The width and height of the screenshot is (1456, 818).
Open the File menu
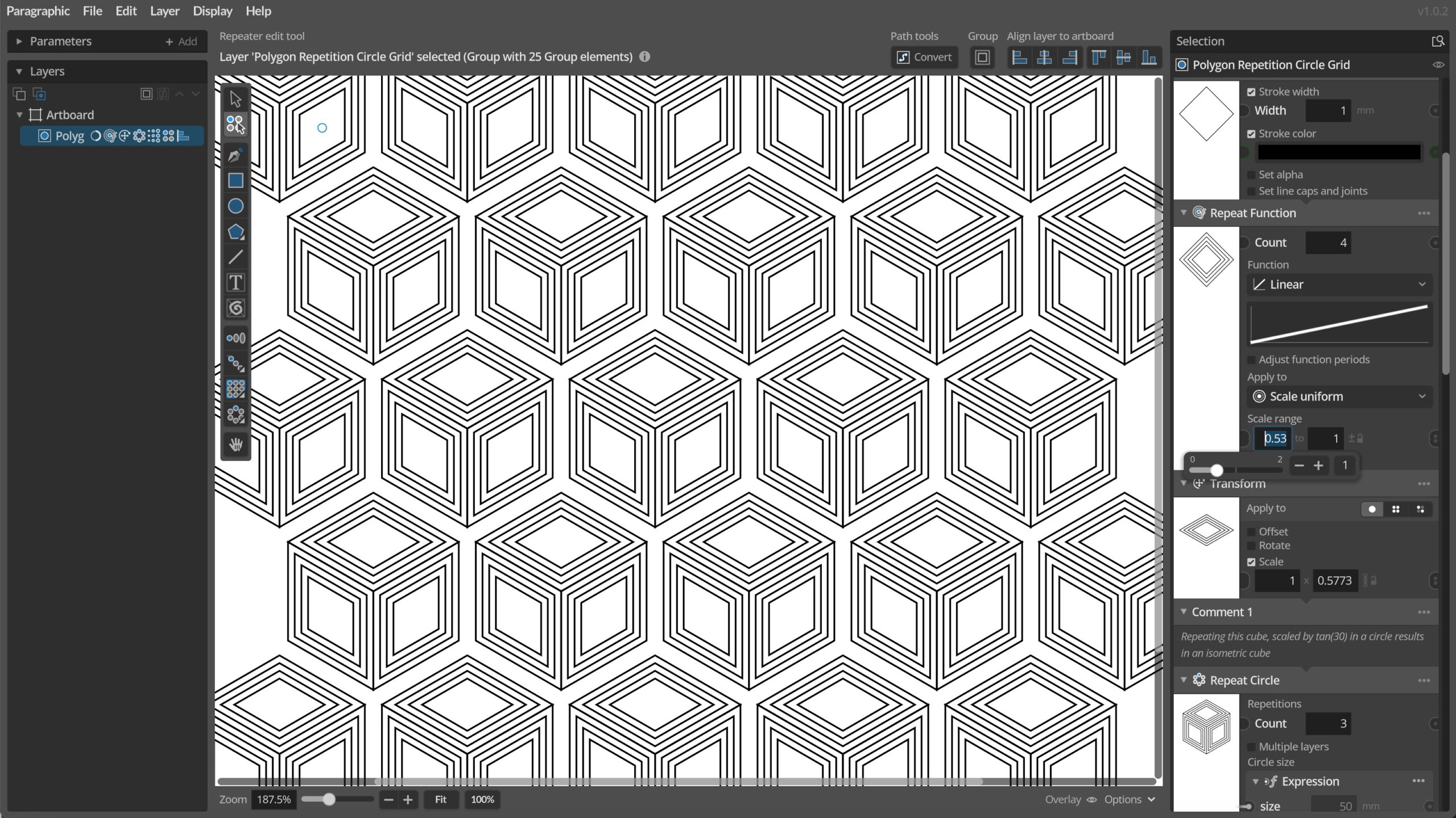[x=92, y=11]
